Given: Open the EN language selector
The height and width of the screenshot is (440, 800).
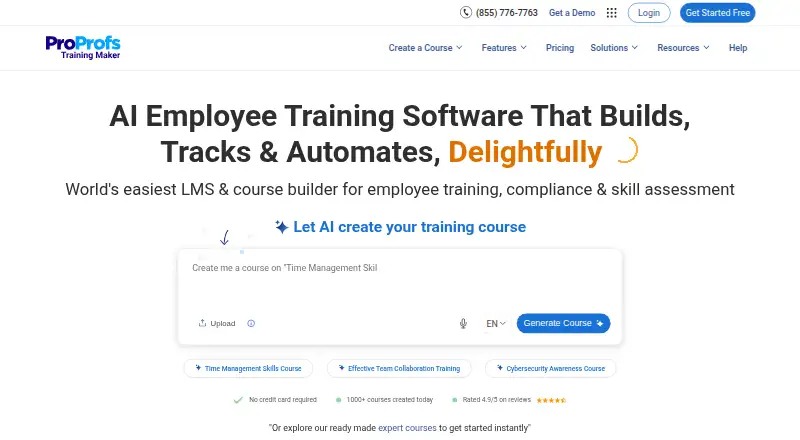Looking at the screenshot, I should 495,323.
